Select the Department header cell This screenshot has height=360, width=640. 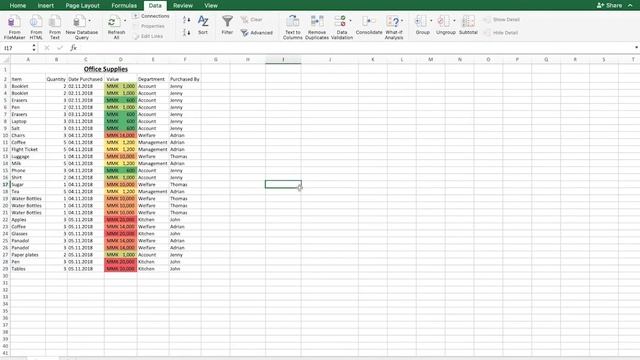tap(153, 79)
